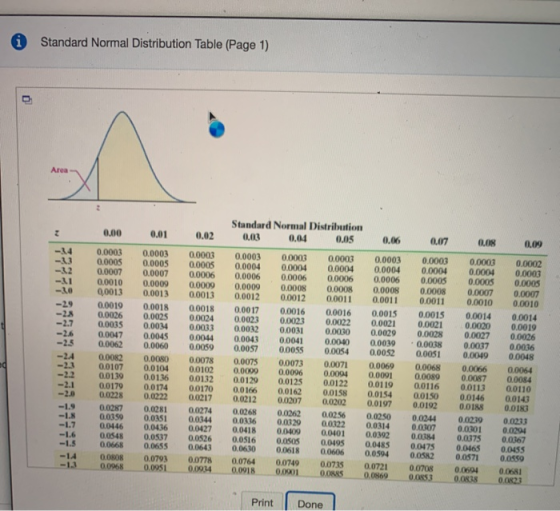The image size is (560, 511).
Task: Click value 0.0968 in the -1.3 row
Action: (x=112, y=466)
